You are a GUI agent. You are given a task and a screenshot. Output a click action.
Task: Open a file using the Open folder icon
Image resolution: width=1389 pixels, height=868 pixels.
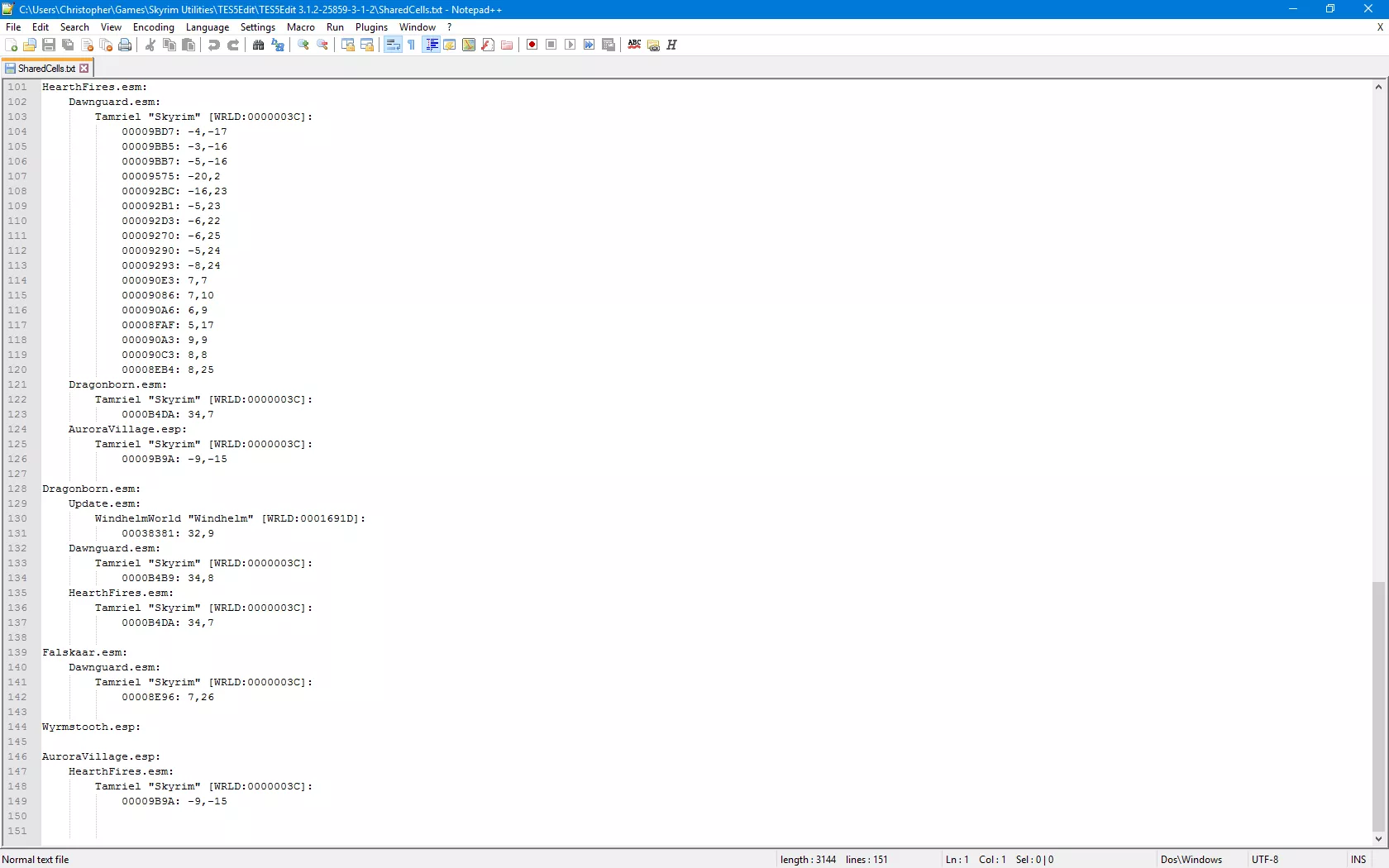[30, 45]
